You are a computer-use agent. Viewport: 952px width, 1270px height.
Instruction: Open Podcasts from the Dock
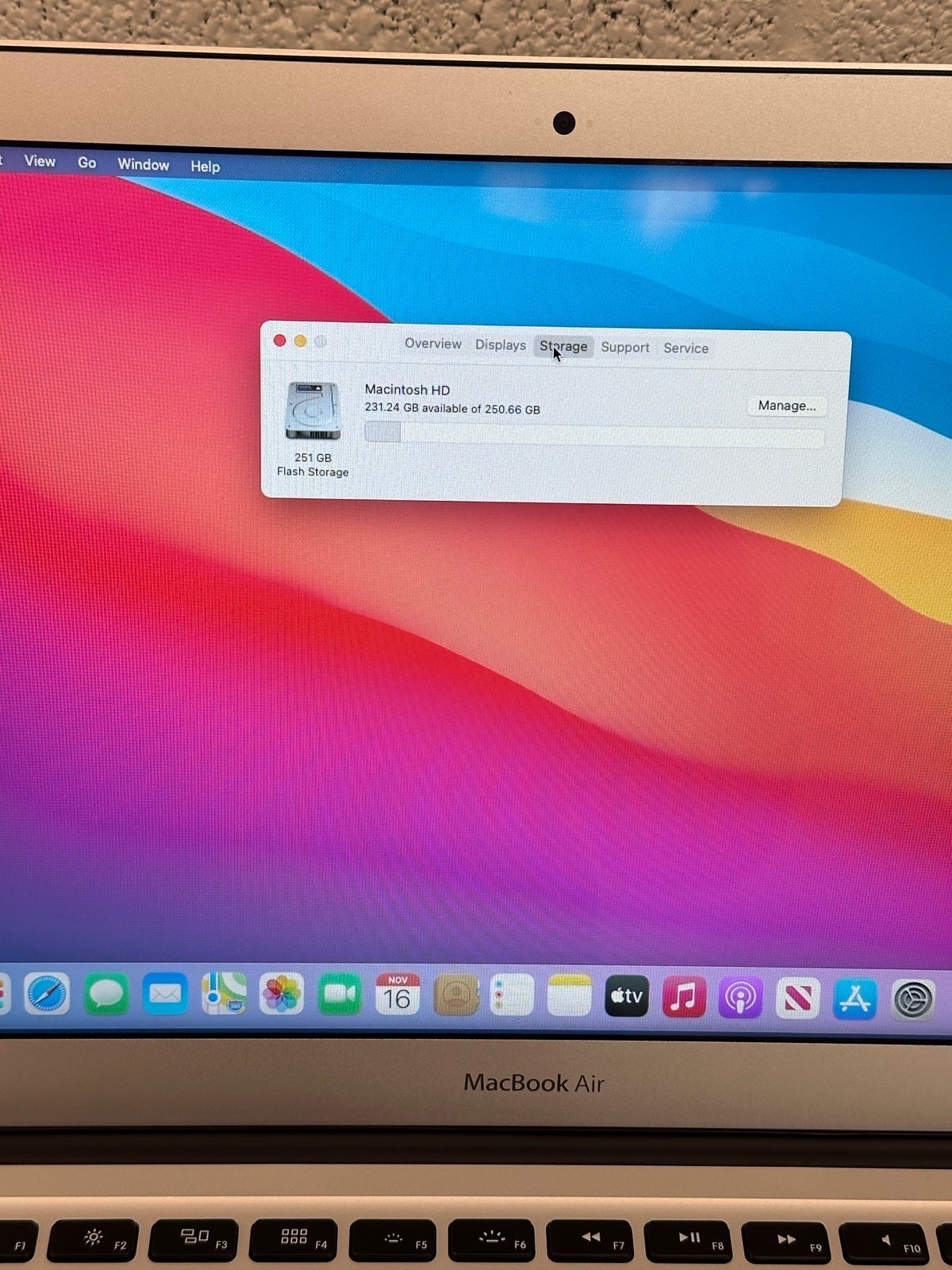[741, 997]
